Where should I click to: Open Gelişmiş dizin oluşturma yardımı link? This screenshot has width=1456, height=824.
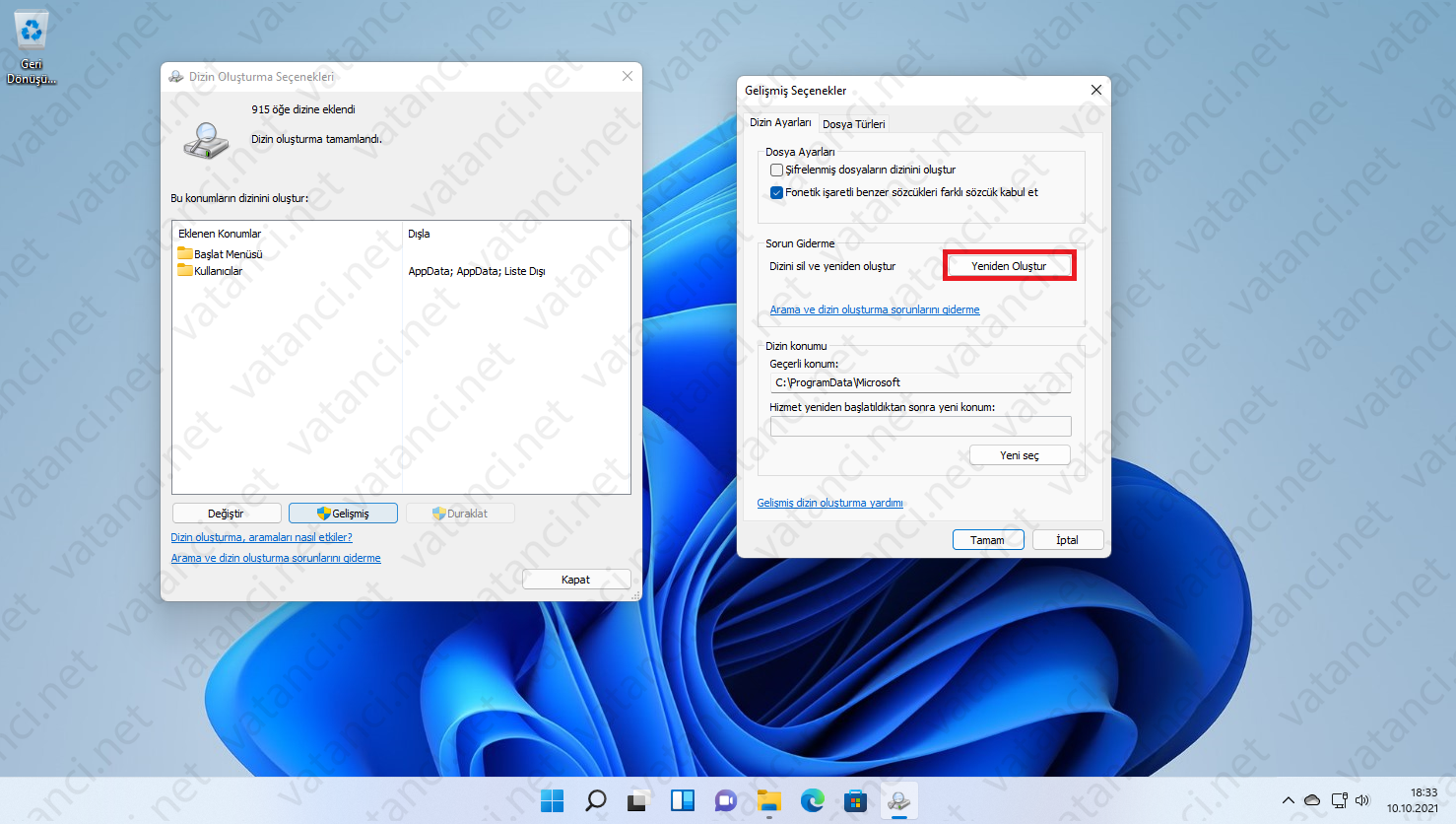[x=829, y=503]
